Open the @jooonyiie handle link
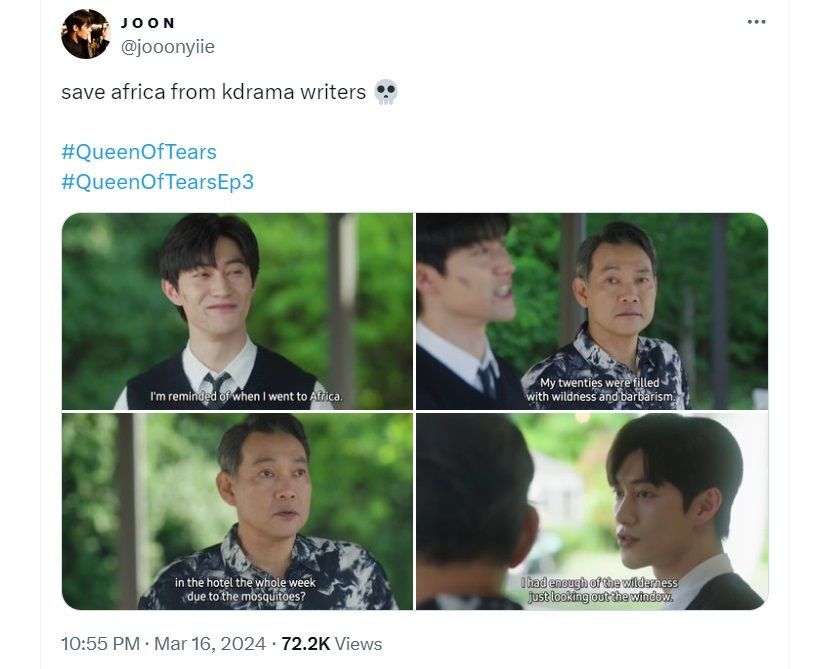Viewport: 825px width, 669px height. coord(168,47)
